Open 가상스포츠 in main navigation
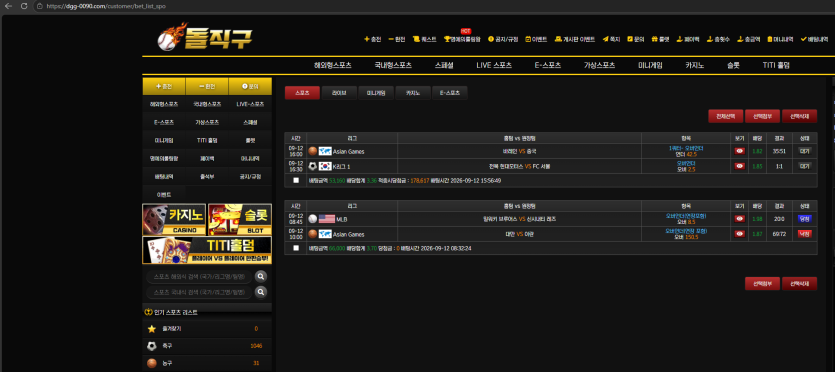The width and height of the screenshot is (835, 372). (x=599, y=65)
